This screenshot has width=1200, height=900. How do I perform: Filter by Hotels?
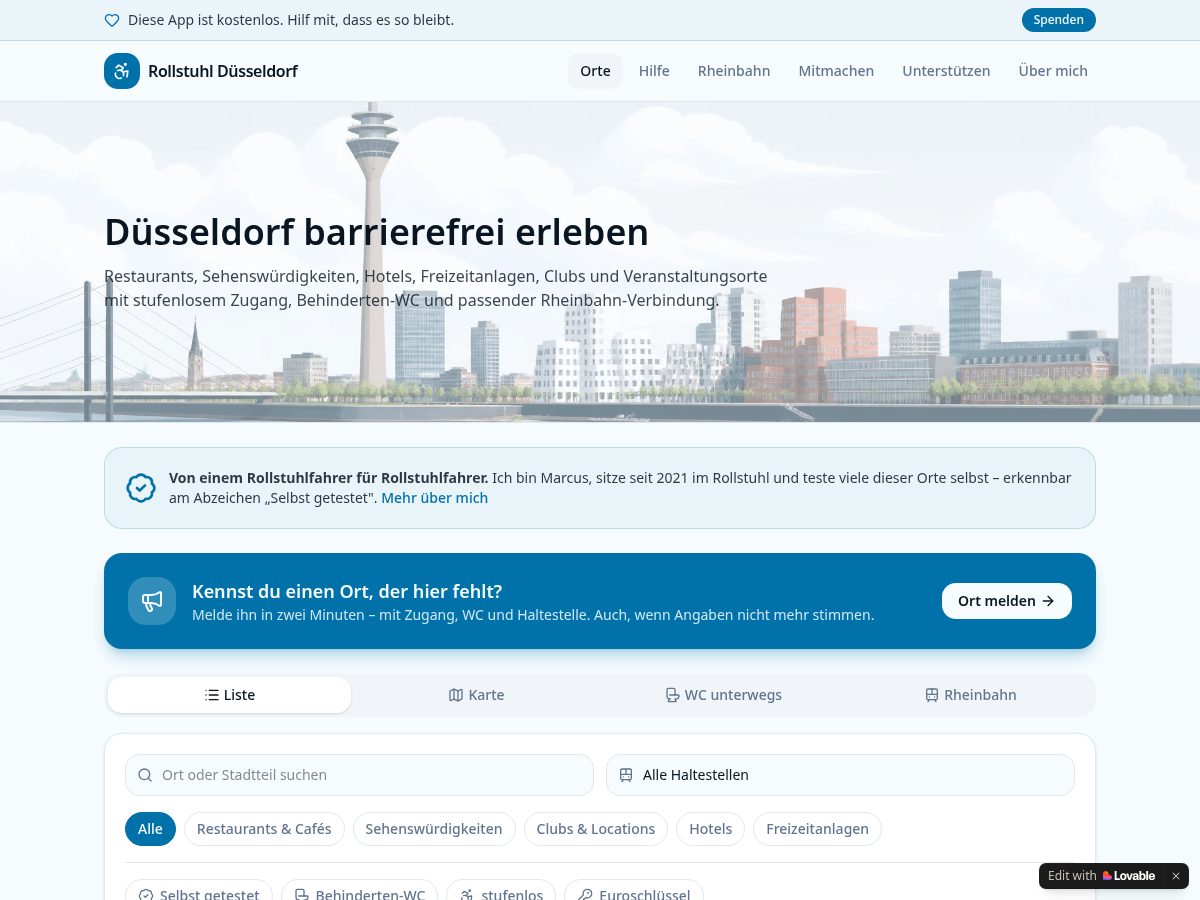pos(711,829)
